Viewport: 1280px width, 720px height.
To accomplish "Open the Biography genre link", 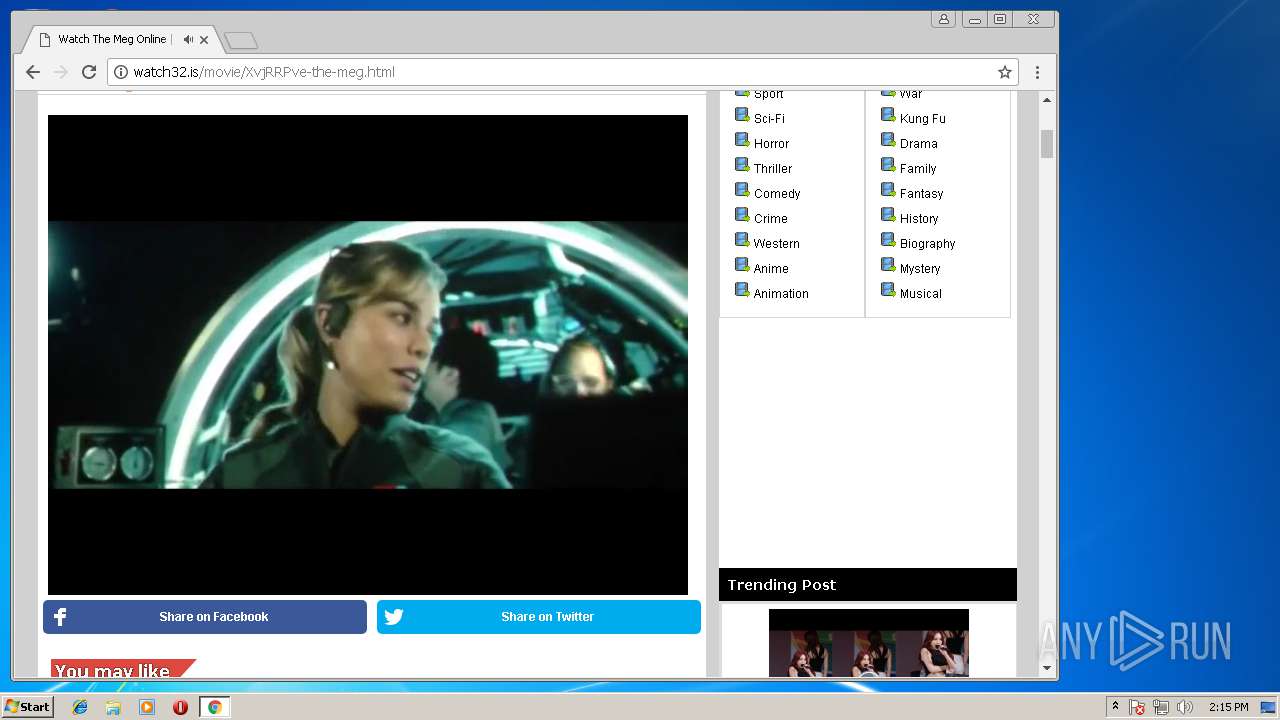I will [x=928, y=244].
